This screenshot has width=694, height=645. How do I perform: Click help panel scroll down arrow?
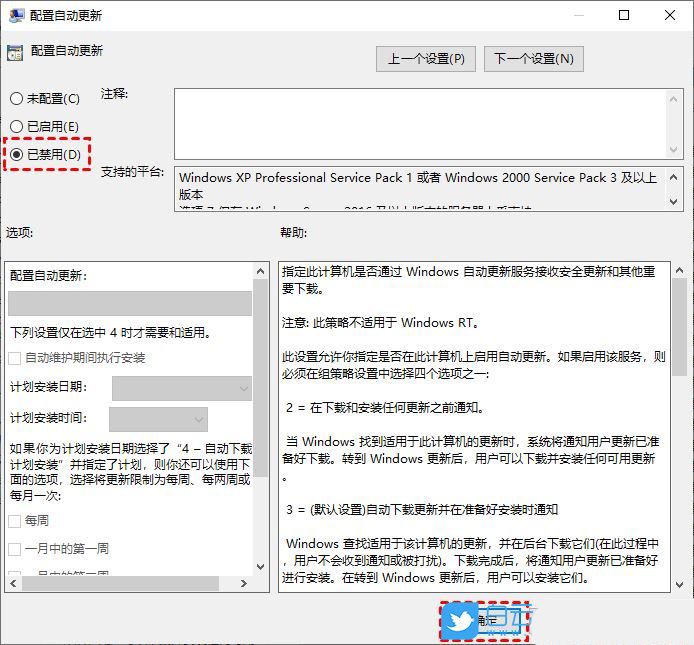679,584
